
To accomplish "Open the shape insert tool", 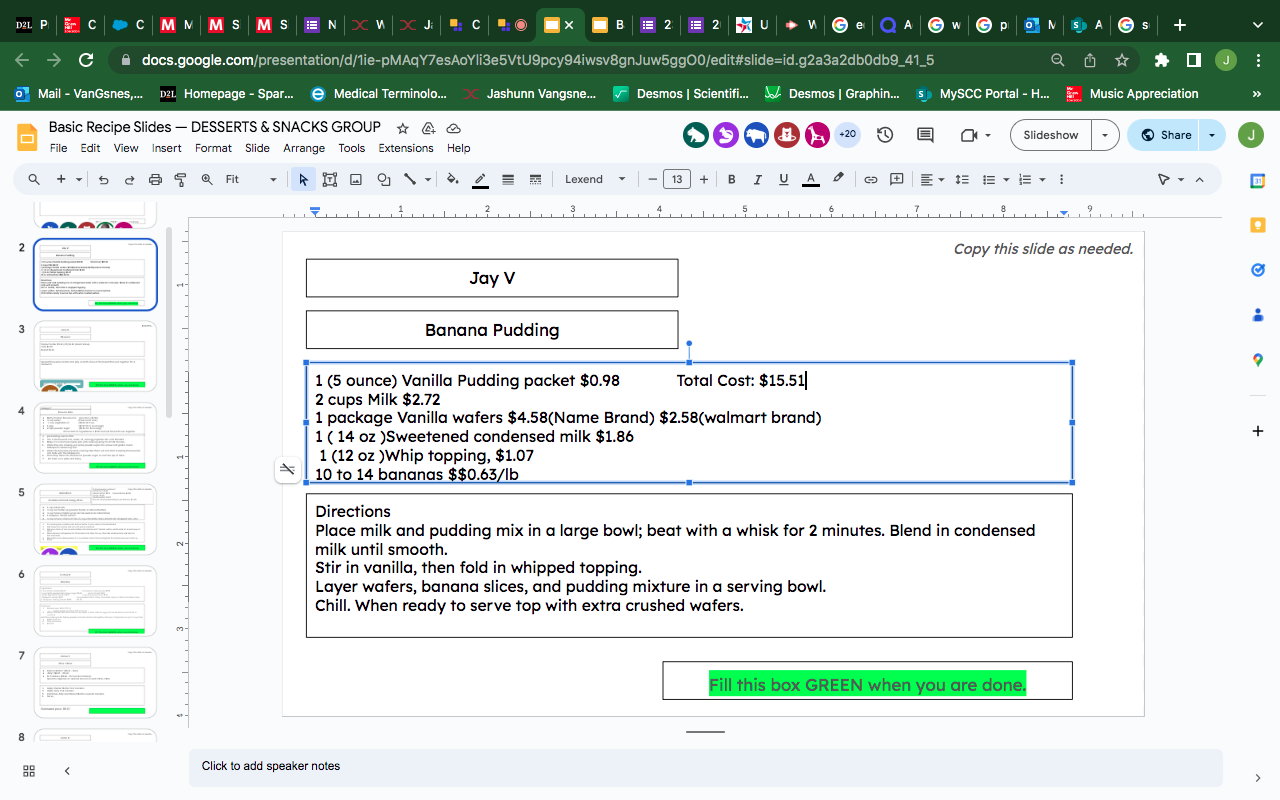I will point(383,179).
